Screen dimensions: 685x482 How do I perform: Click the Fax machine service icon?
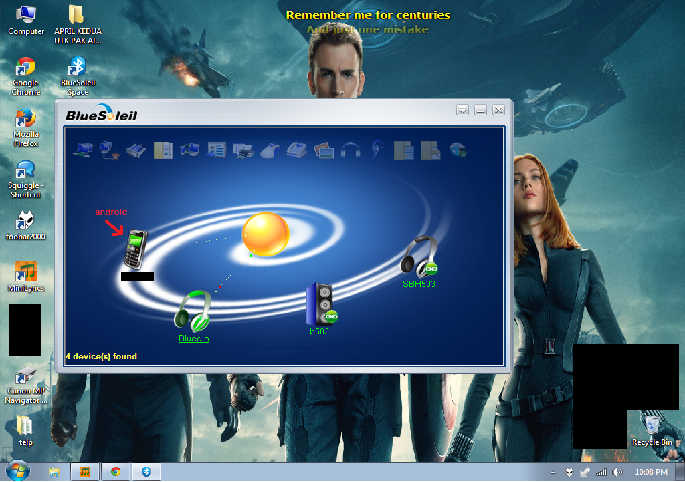297,150
